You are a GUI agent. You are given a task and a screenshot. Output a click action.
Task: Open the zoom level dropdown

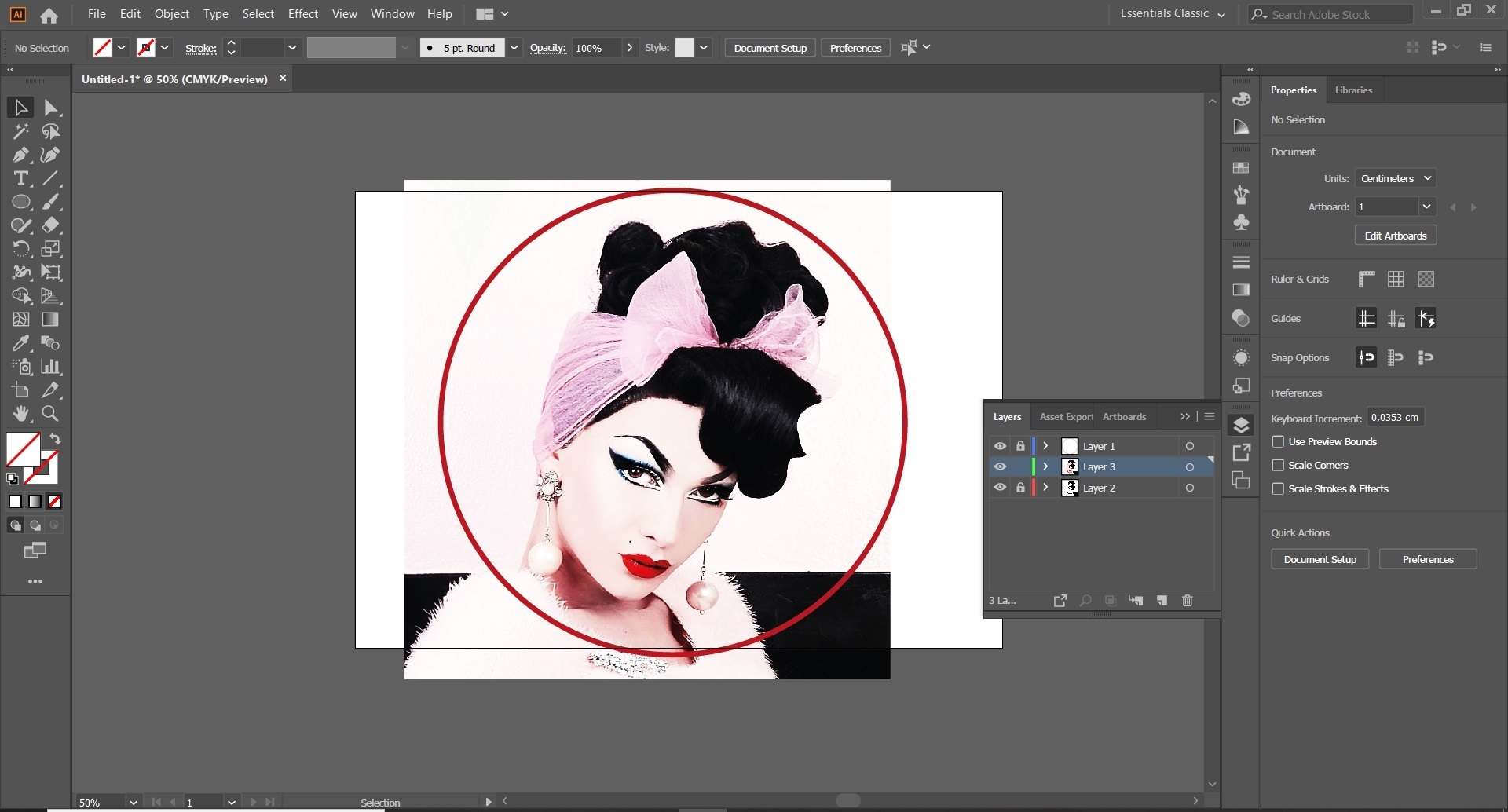click(134, 803)
